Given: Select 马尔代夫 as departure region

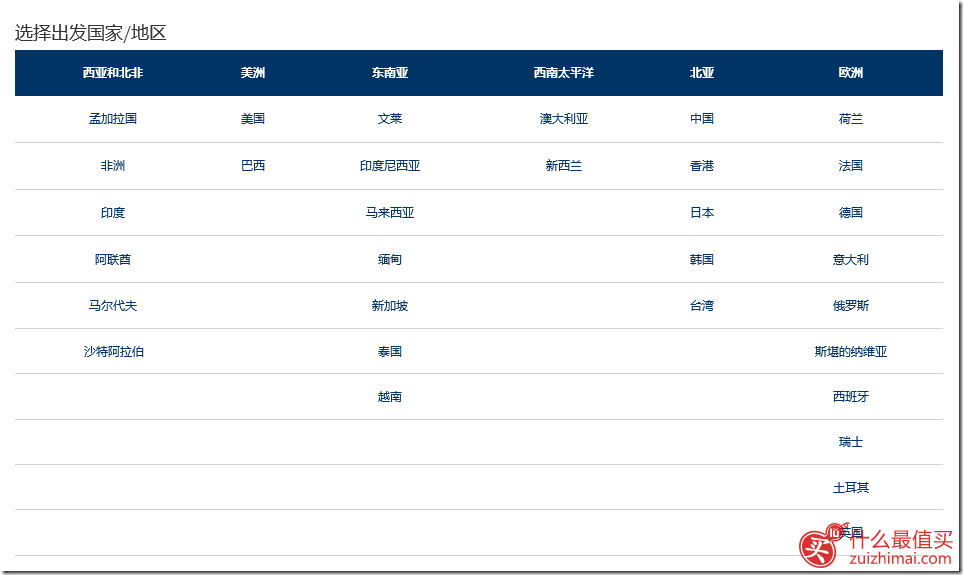Looking at the screenshot, I should [113, 305].
